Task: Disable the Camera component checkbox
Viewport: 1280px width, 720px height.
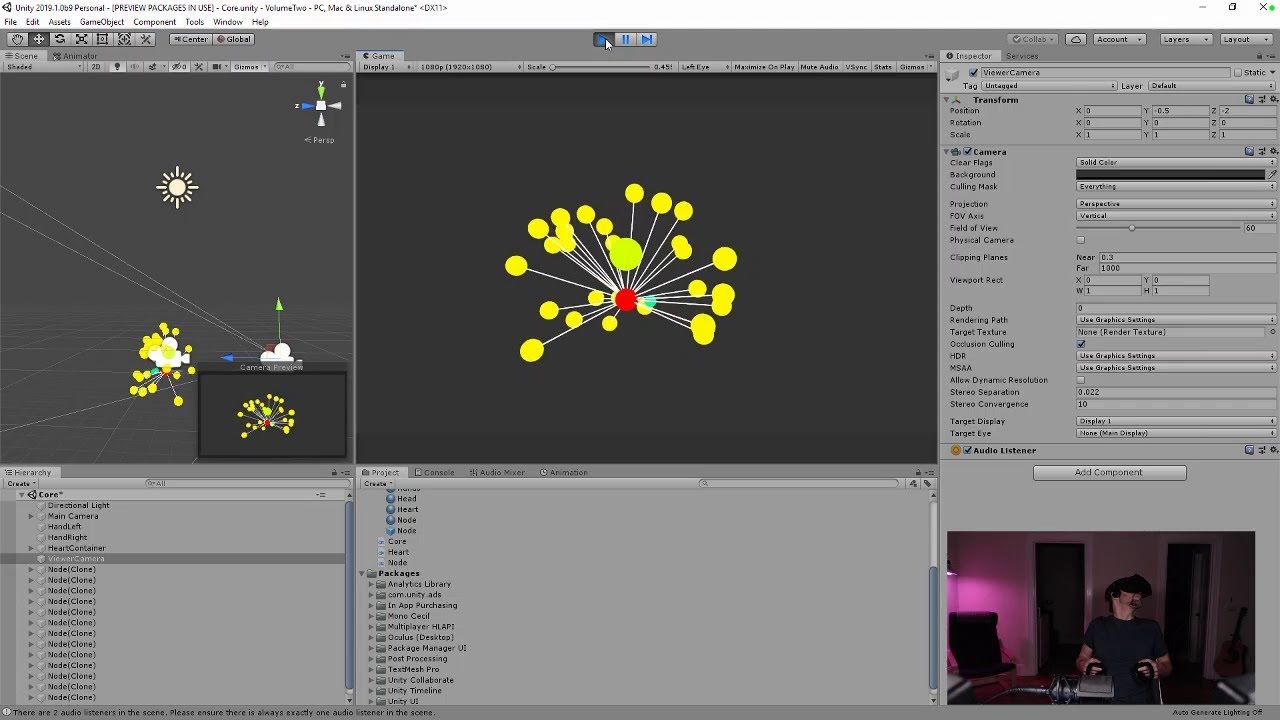Action: tap(967, 152)
